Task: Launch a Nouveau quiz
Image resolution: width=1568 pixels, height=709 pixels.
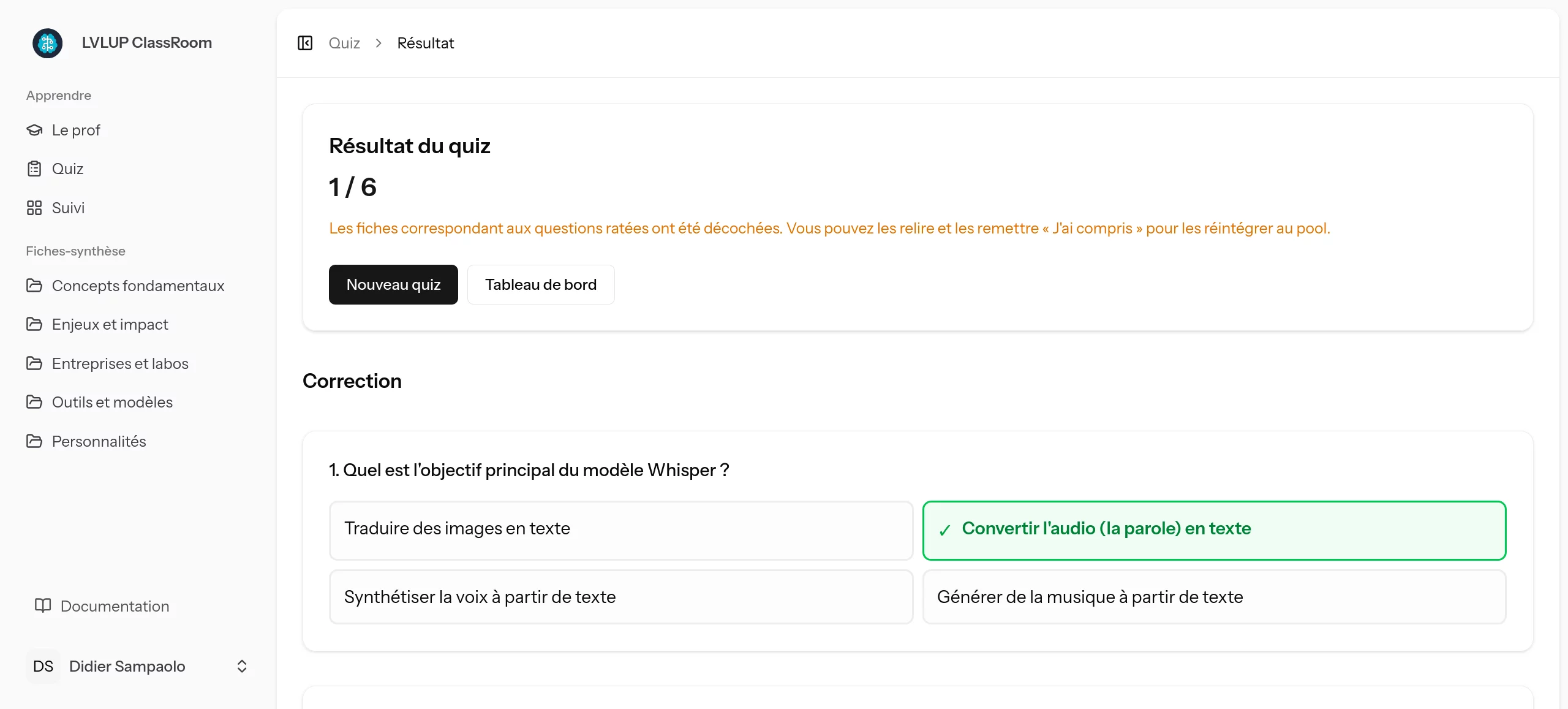Action: point(393,284)
